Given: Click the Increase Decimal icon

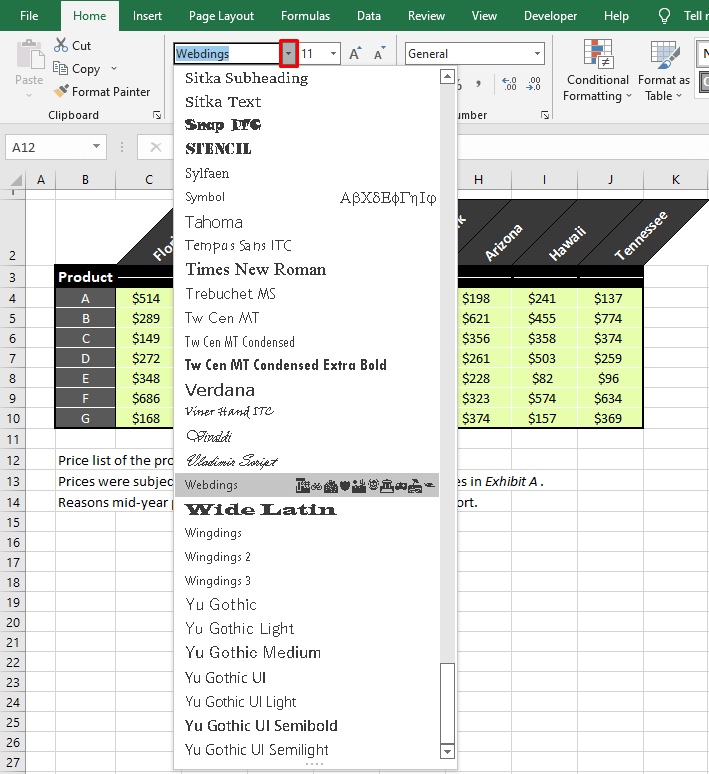Looking at the screenshot, I should click(x=509, y=83).
